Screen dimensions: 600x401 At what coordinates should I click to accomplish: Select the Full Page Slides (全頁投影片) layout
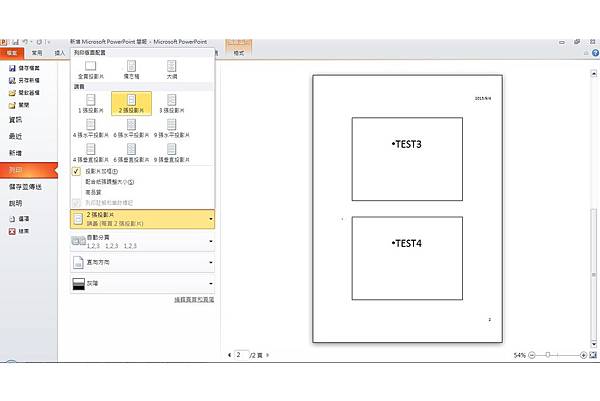click(x=91, y=70)
